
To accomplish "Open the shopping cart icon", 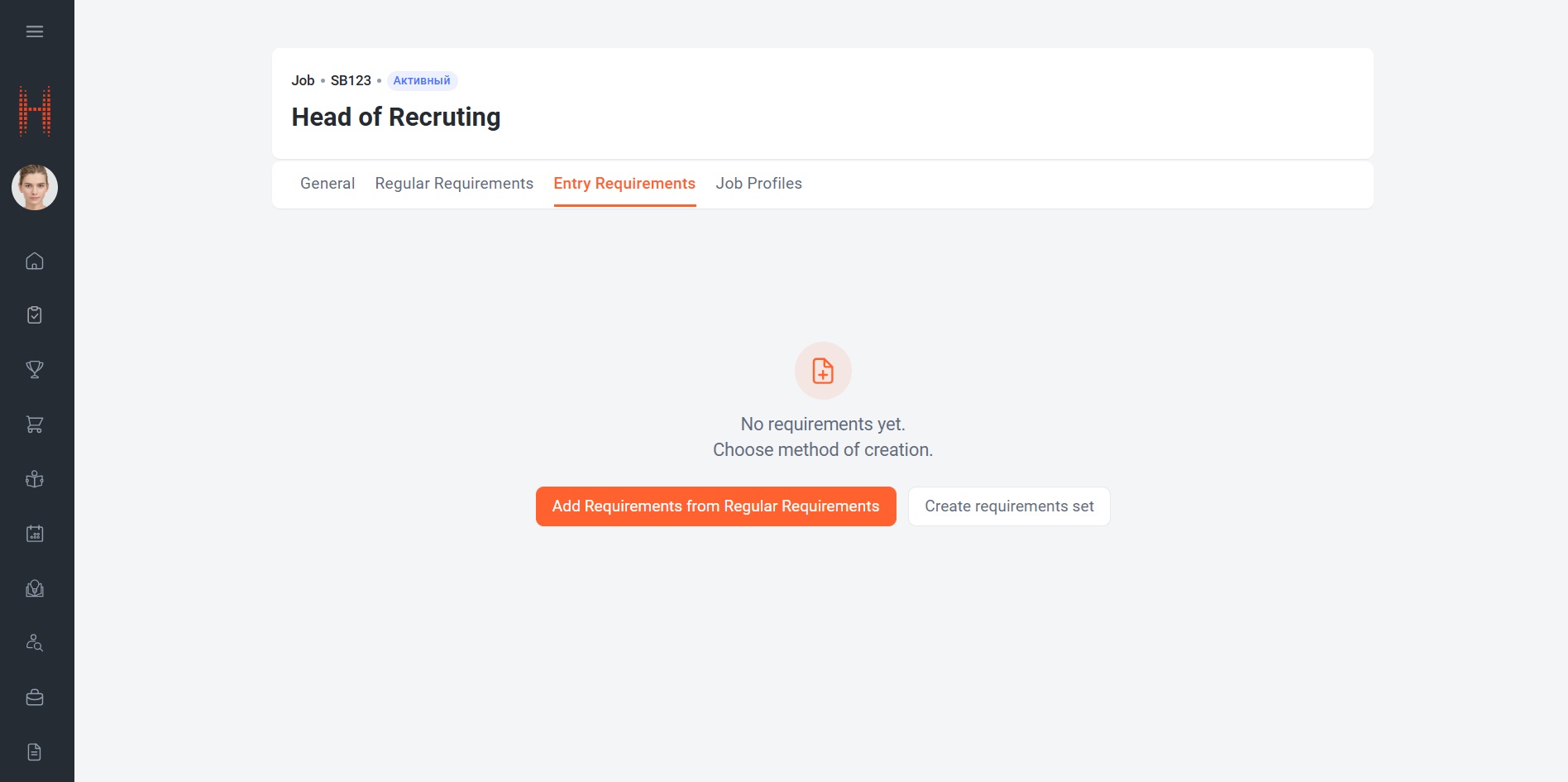I will (35, 425).
